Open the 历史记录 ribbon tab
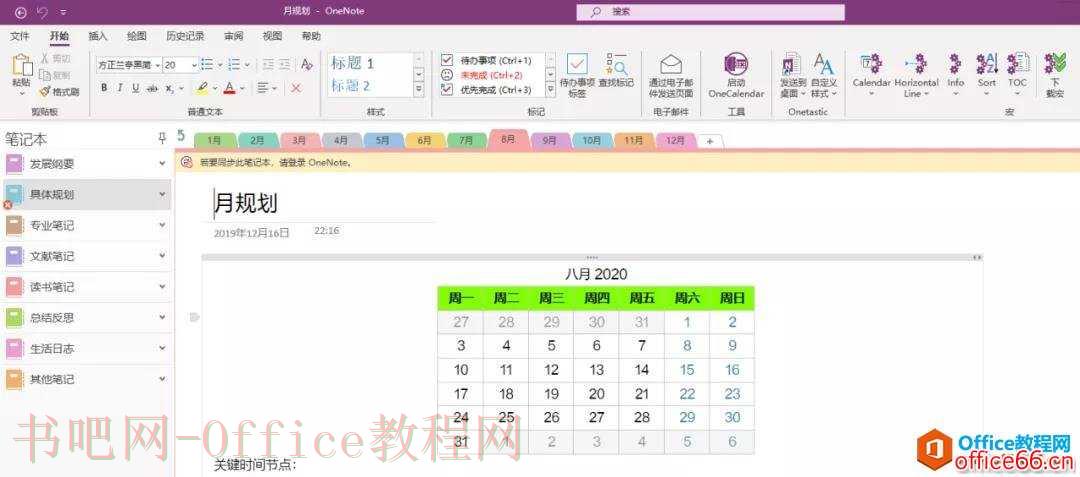Viewport: 1080px width, 477px height. click(x=185, y=36)
